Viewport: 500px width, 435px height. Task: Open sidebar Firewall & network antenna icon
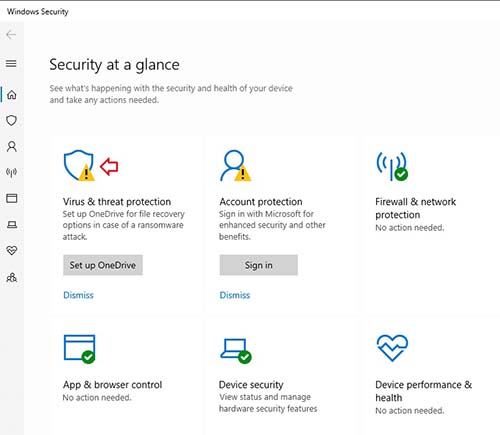tap(12, 172)
